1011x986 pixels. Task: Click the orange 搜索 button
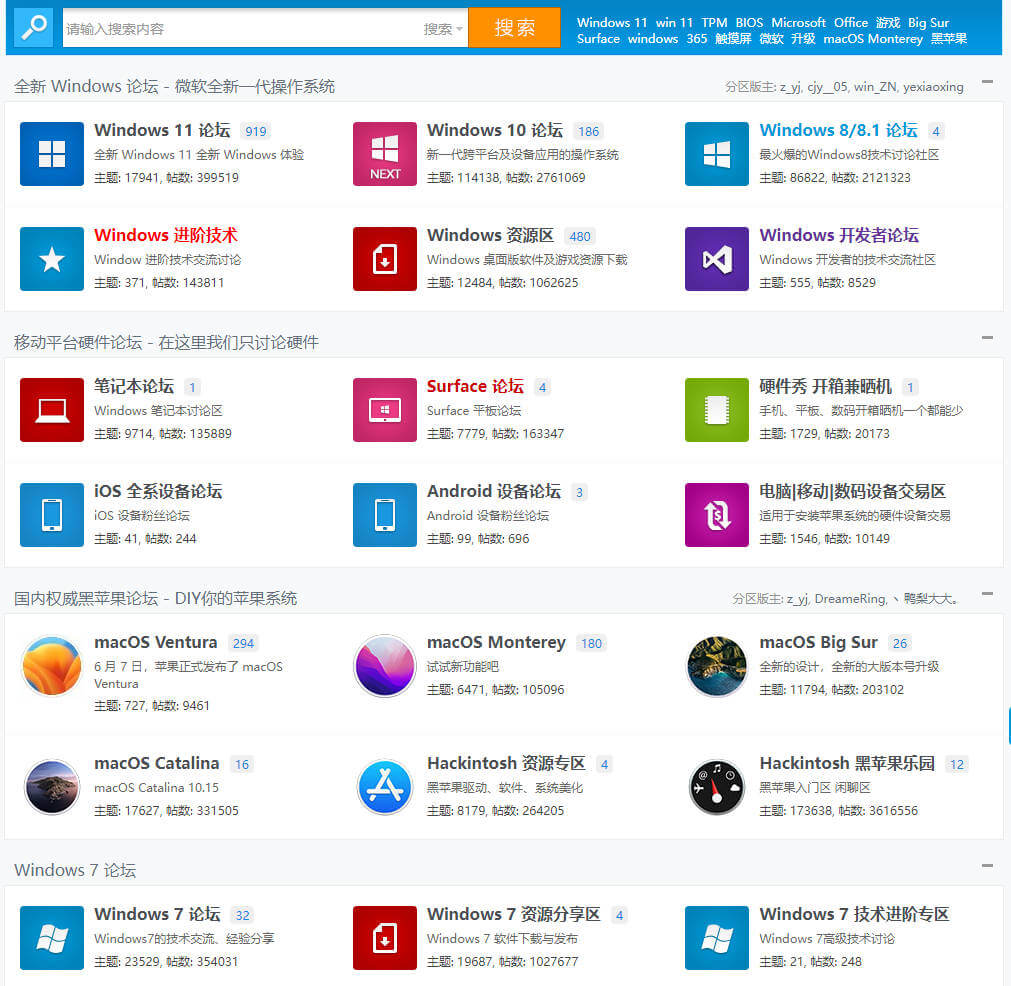pyautogui.click(x=515, y=28)
